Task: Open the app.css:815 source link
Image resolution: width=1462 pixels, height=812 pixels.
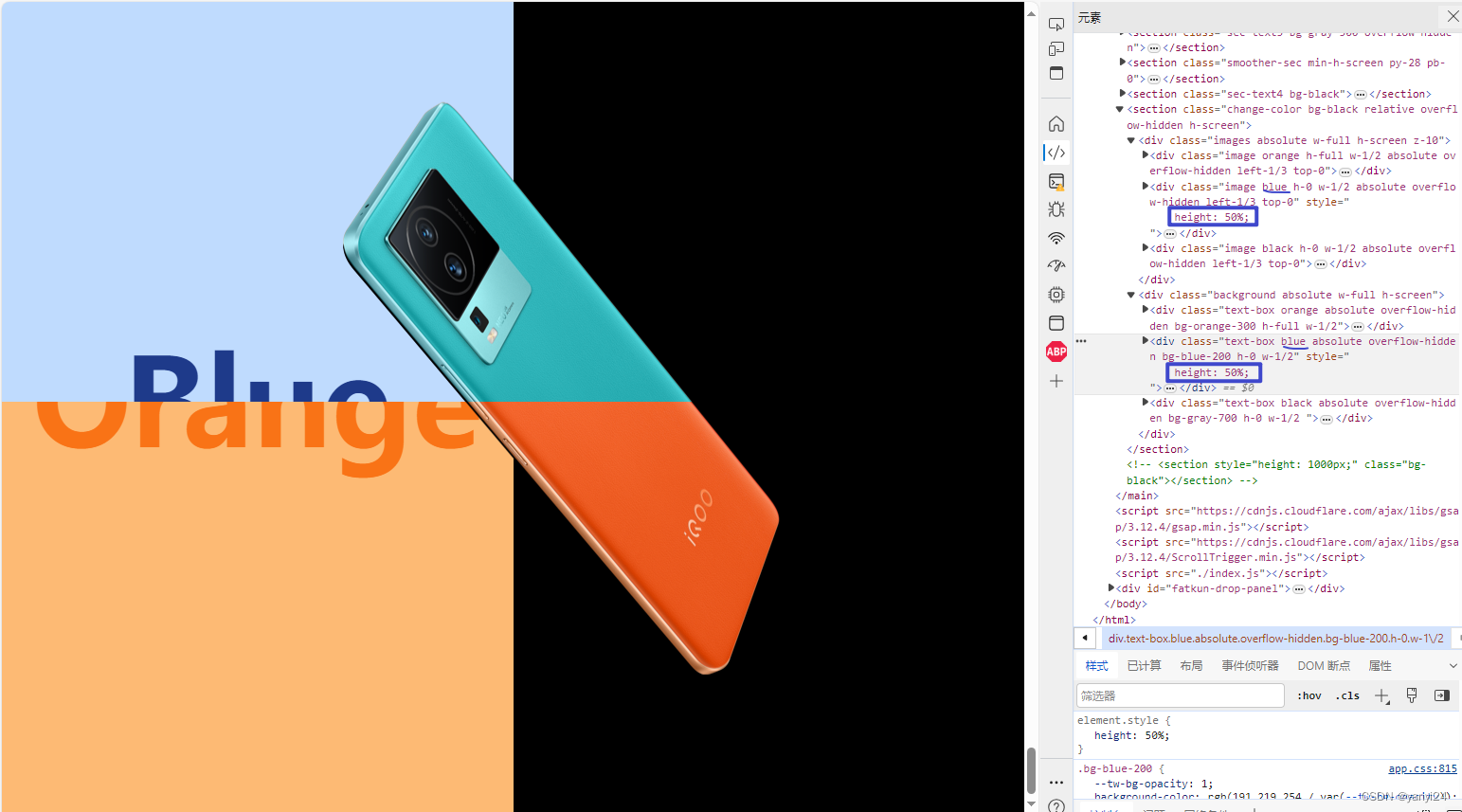Action: [1422, 768]
